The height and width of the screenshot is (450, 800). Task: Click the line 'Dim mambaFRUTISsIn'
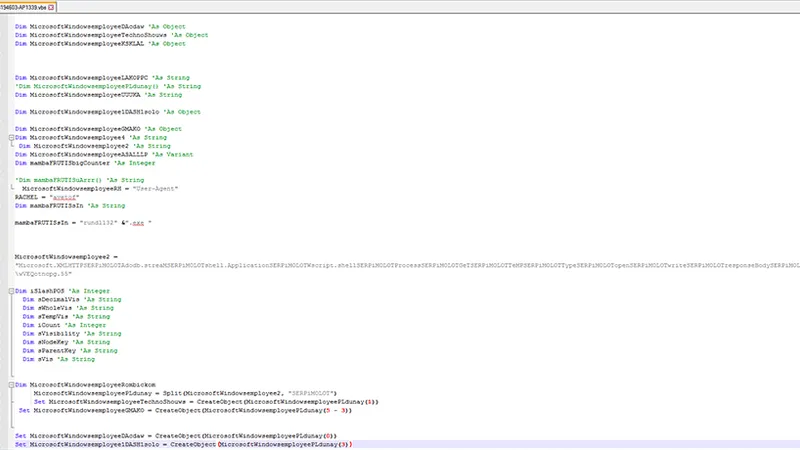coord(70,206)
